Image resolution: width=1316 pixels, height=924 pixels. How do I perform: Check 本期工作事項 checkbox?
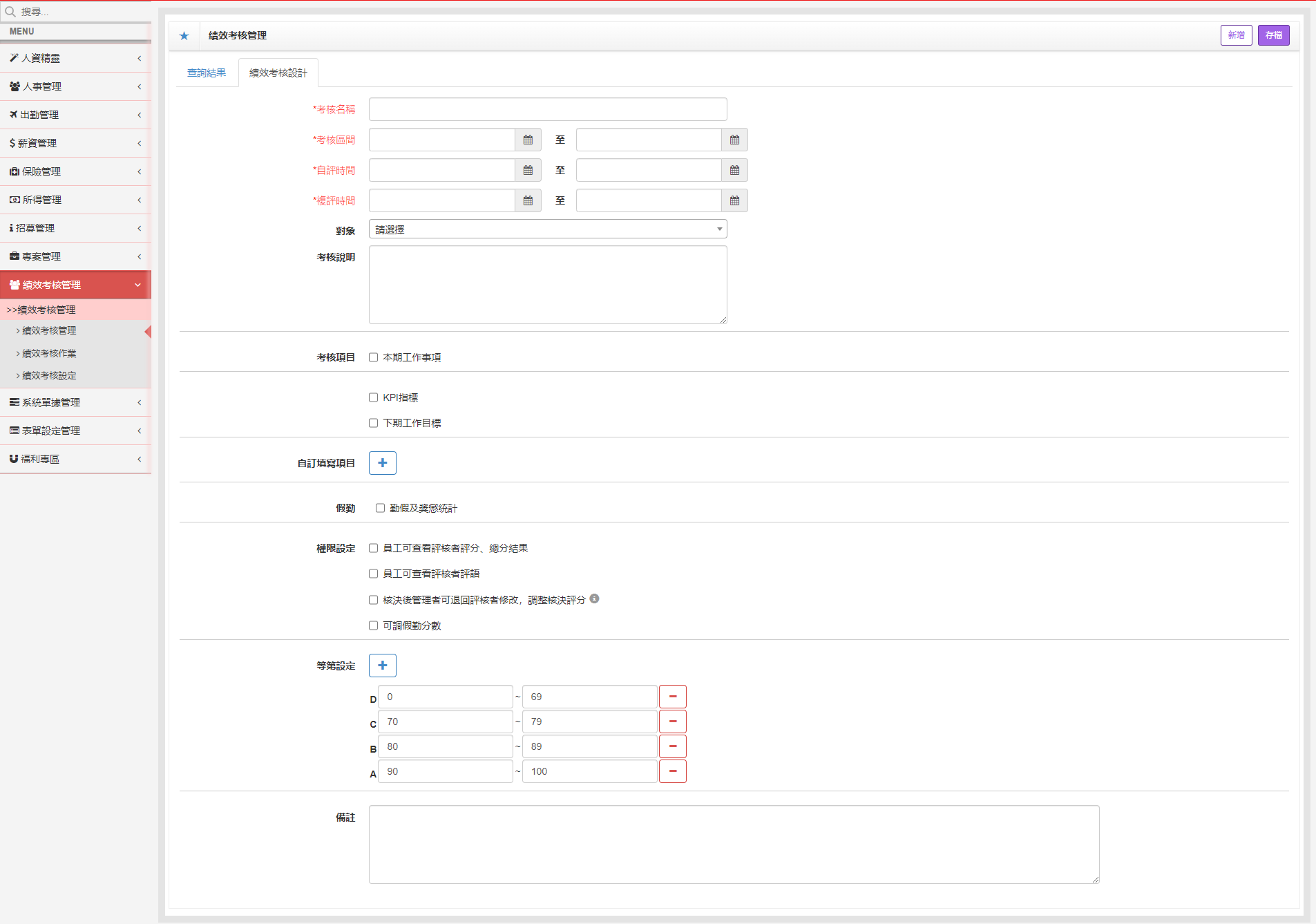click(374, 357)
